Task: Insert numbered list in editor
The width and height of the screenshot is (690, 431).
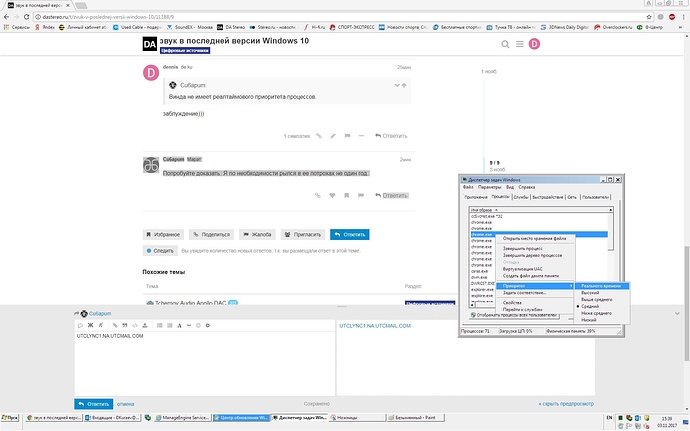Action: [x=169, y=325]
